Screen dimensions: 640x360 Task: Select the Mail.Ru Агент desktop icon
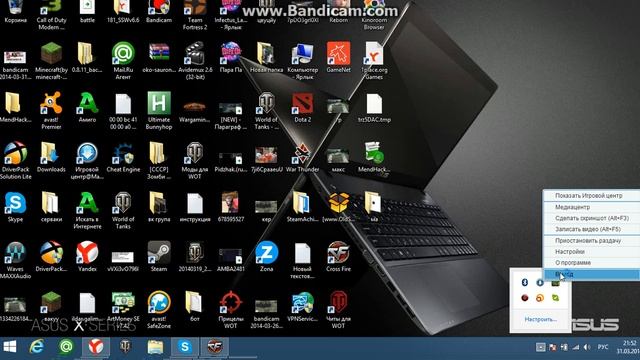123,61
